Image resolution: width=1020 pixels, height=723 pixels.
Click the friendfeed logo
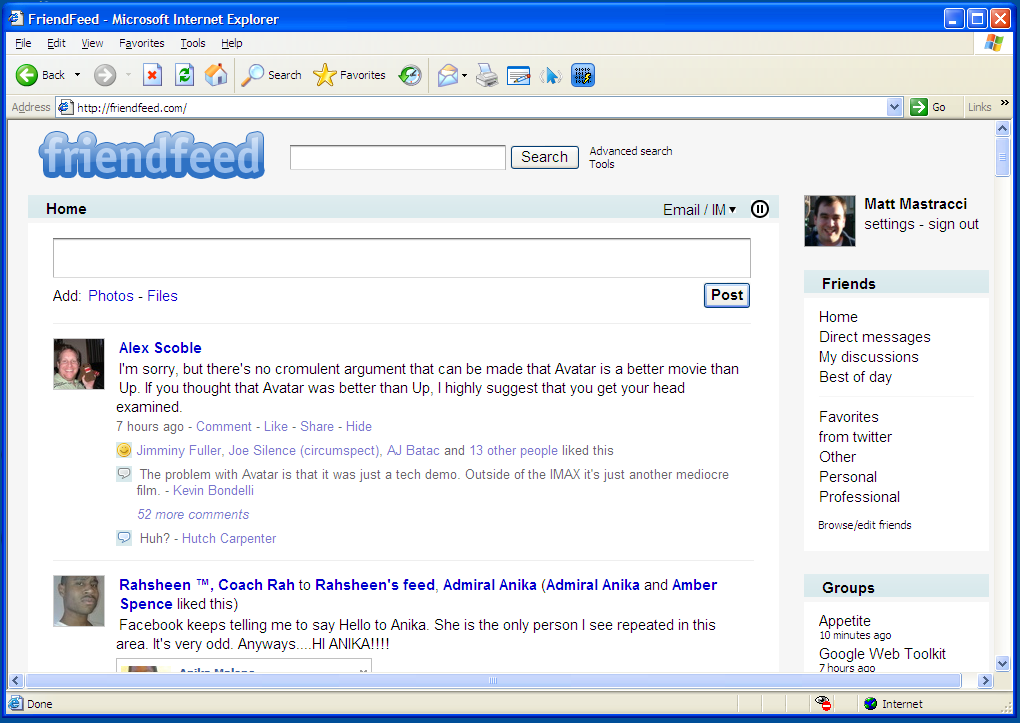[152, 155]
